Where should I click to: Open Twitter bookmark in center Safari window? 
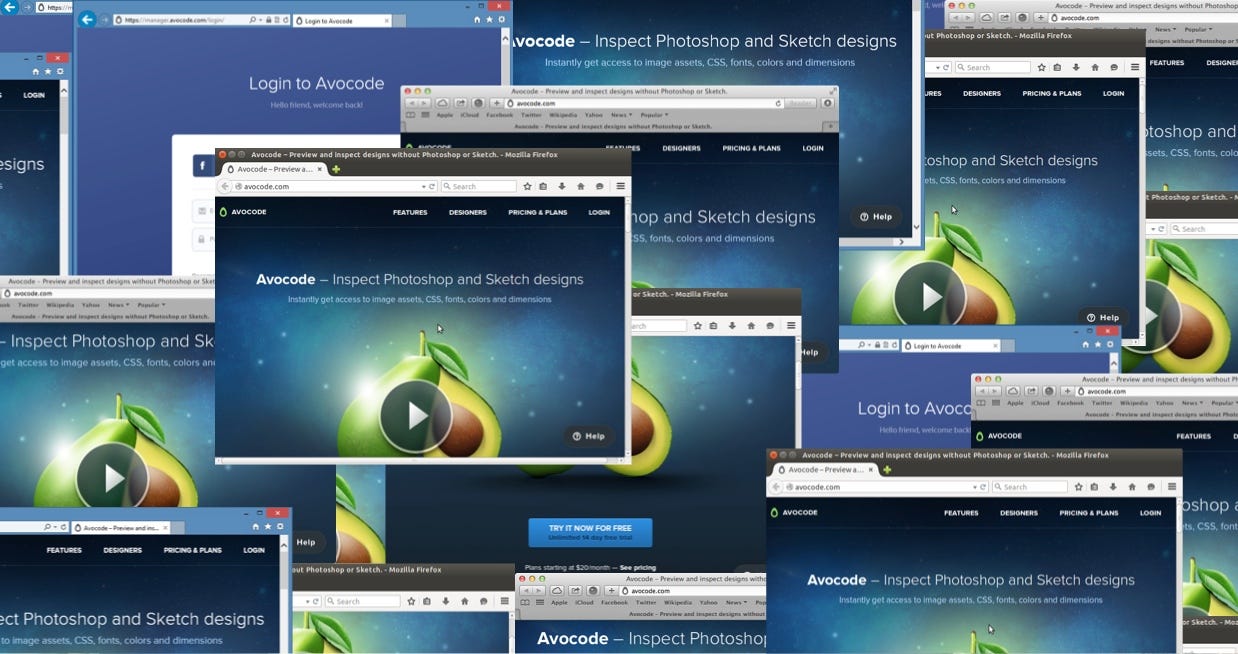tap(532, 115)
